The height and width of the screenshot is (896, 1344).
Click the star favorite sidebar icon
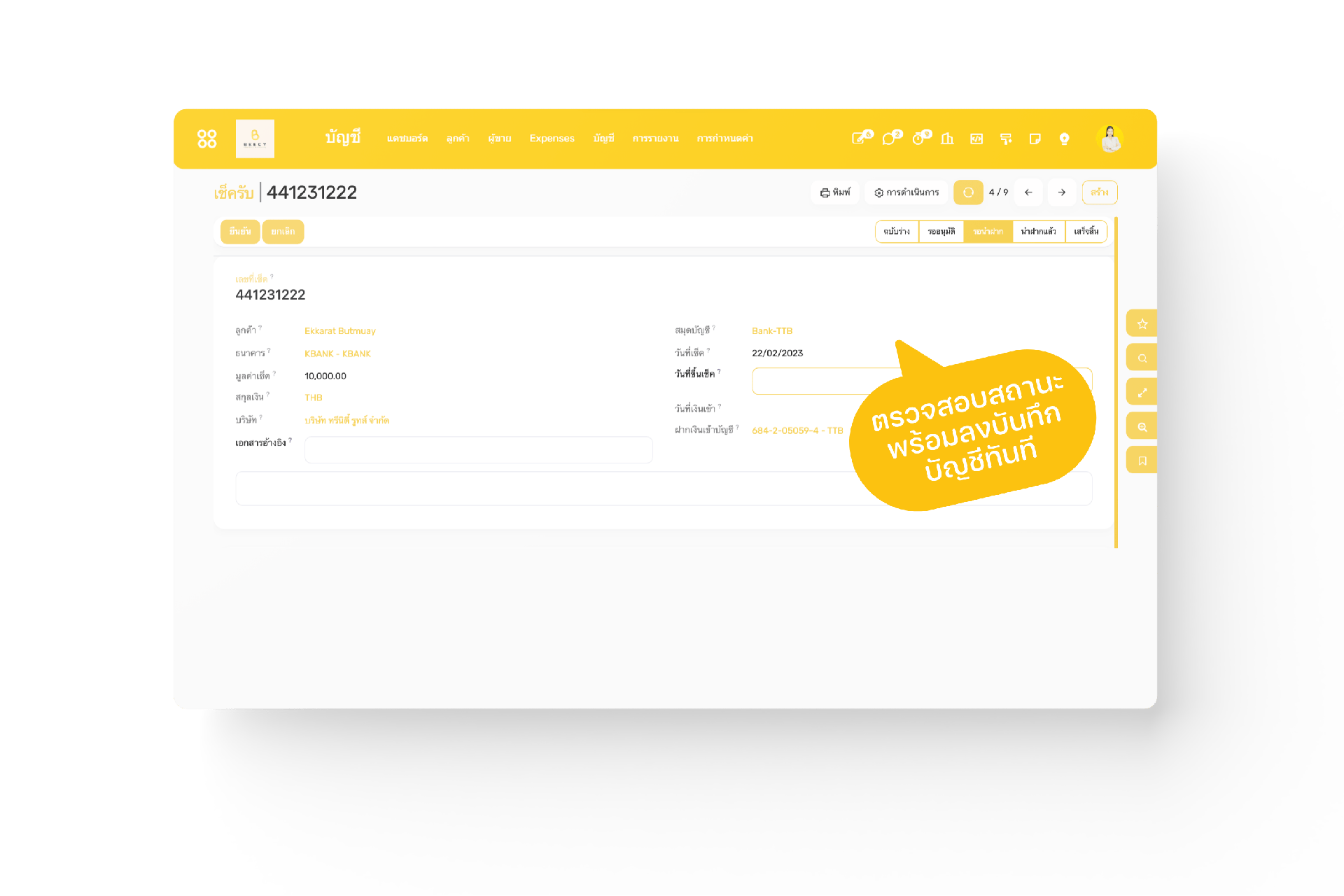(1142, 323)
